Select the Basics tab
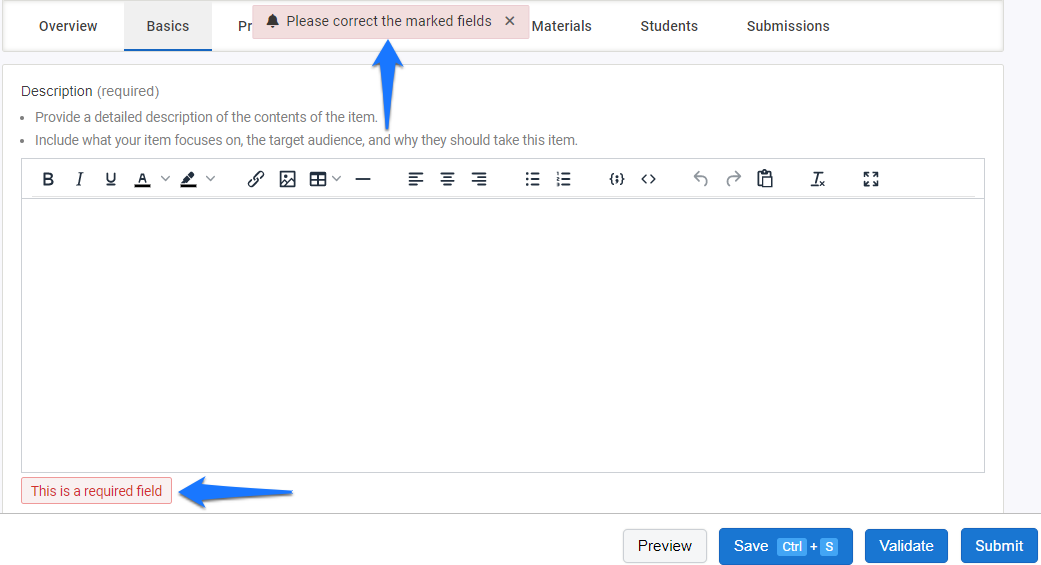Screen dimensions: 1041x565 [x=168, y=27]
